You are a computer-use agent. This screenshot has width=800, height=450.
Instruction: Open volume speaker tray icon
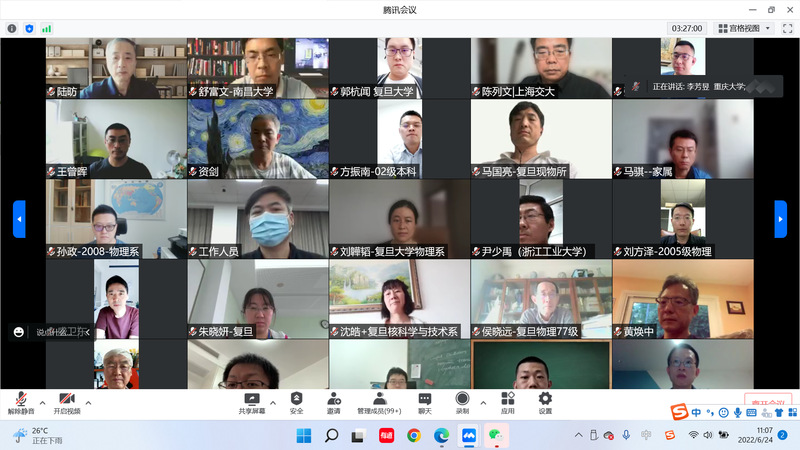coord(708,435)
